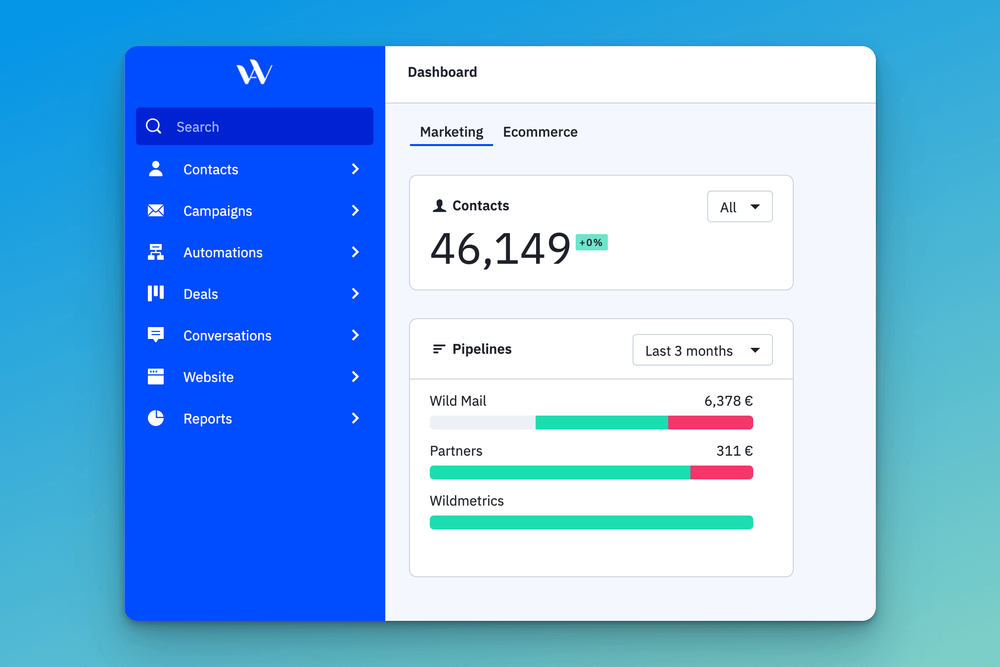Open Reports via the pie chart icon
The height and width of the screenshot is (667, 1000).
[156, 418]
